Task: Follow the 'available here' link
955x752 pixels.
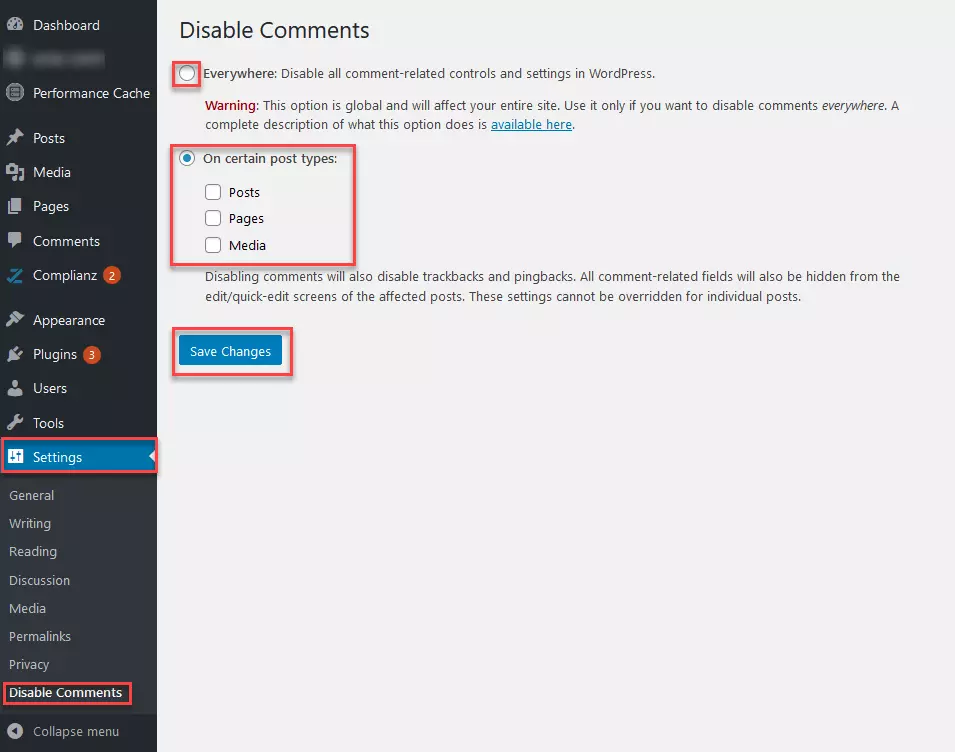Action: (x=531, y=124)
